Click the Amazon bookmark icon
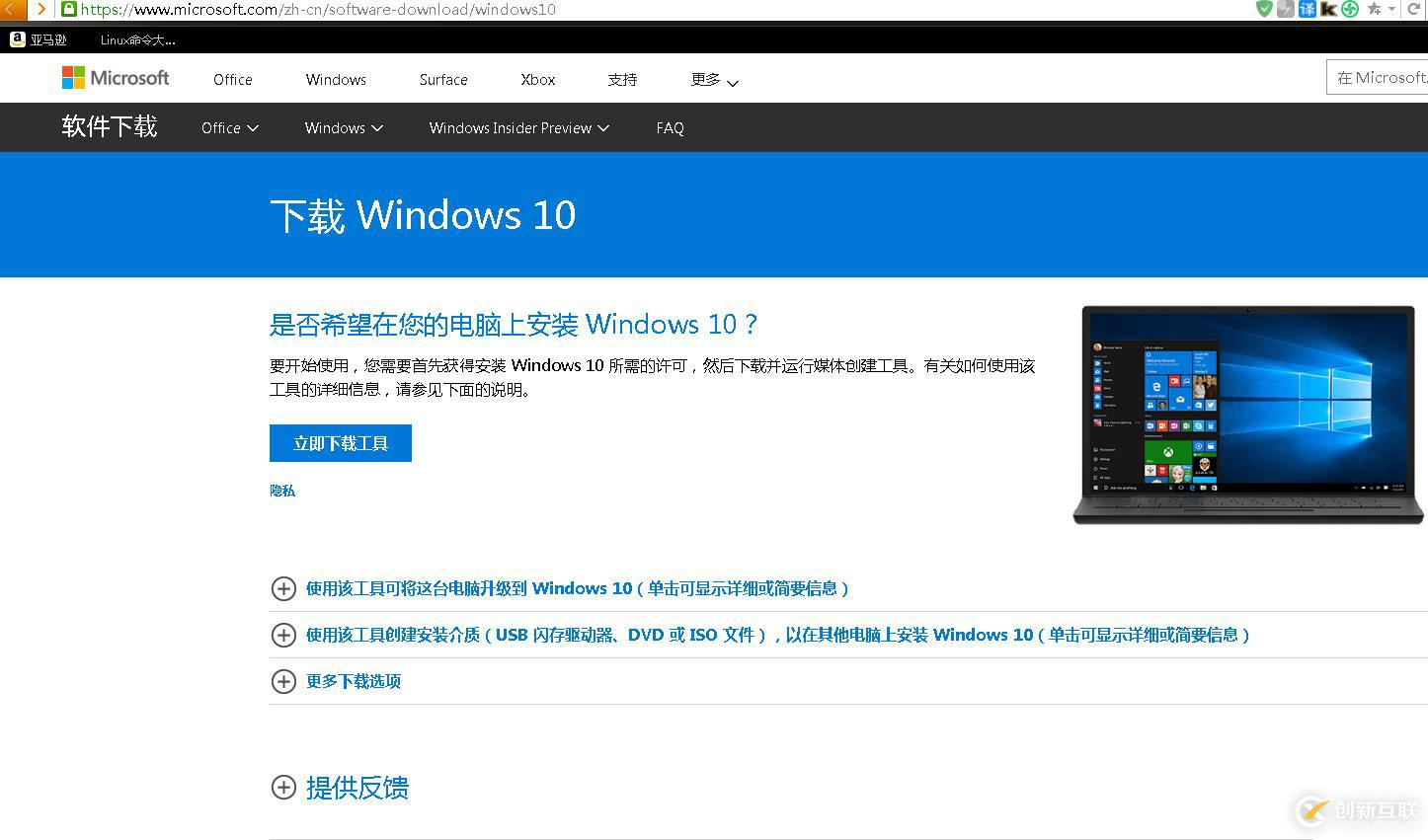 (18, 39)
